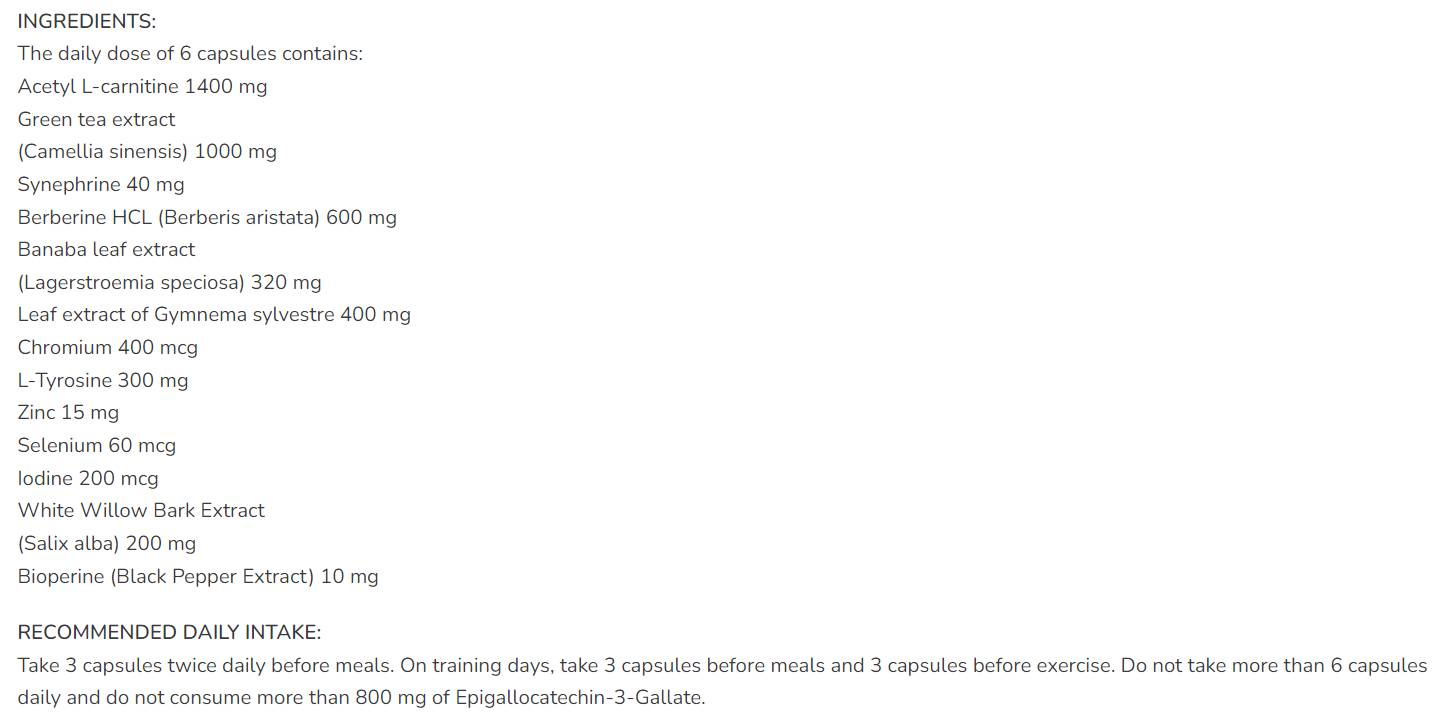Image resolution: width=1438 pixels, height=723 pixels.
Task: Click the Zinc 15 mg entry
Action: pyautogui.click(x=68, y=413)
